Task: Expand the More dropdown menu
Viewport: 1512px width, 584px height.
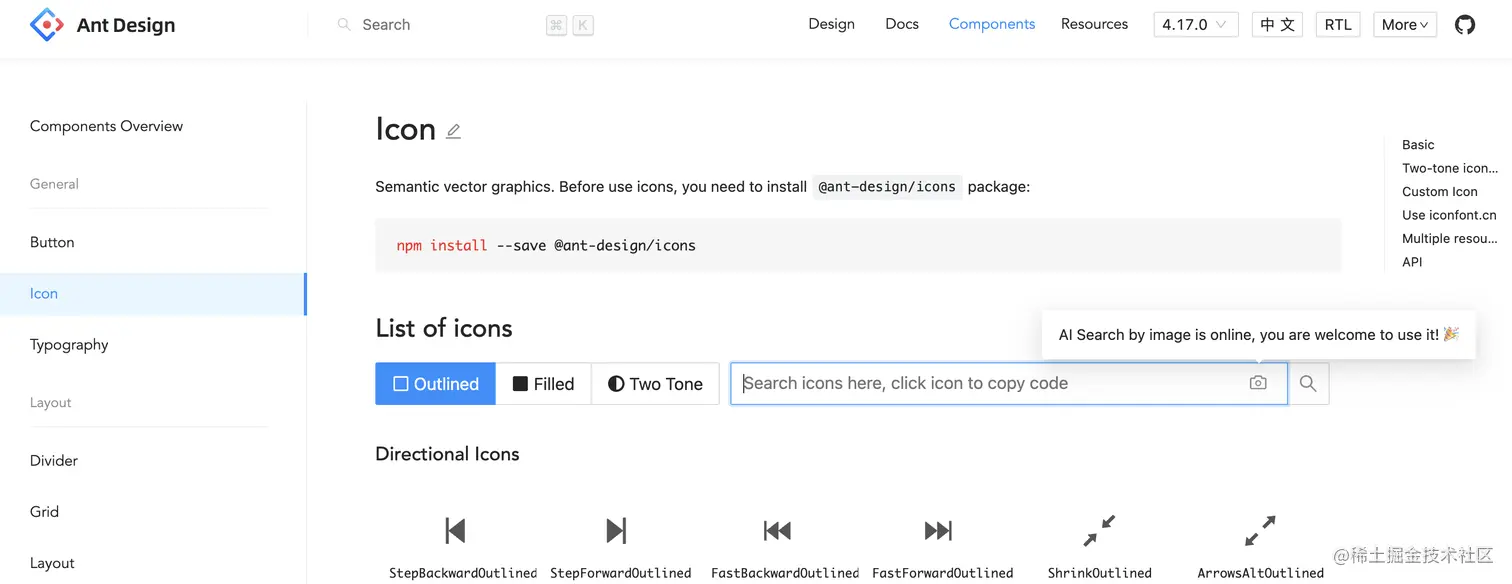Action: coord(1404,25)
